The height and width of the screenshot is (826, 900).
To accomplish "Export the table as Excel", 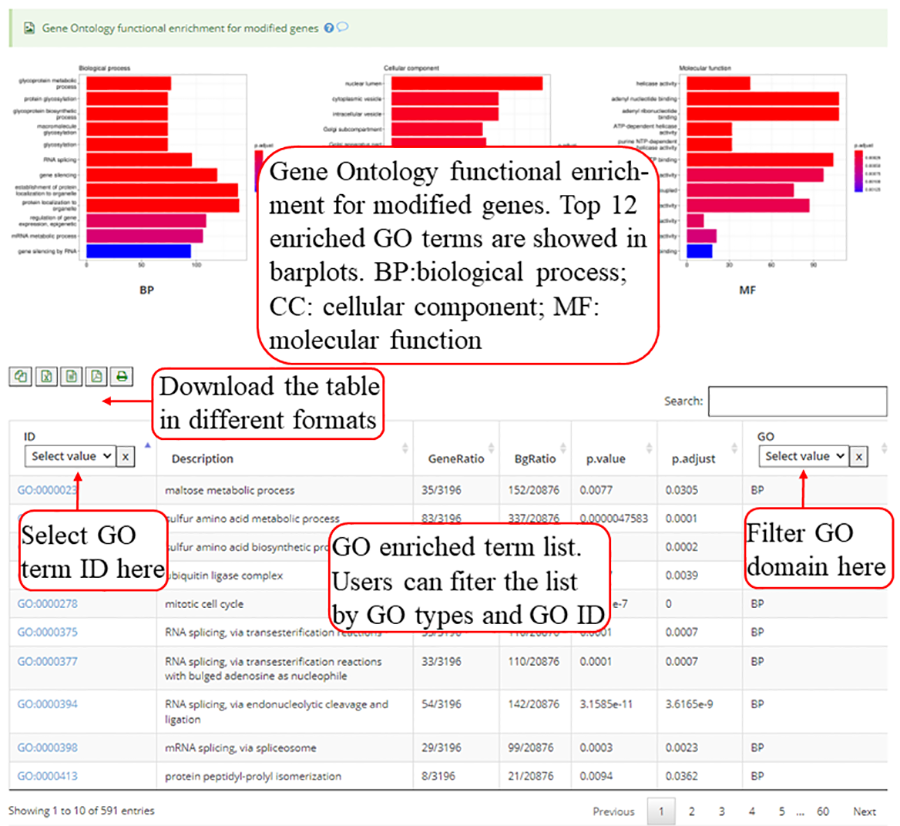I will pyautogui.click(x=46, y=377).
